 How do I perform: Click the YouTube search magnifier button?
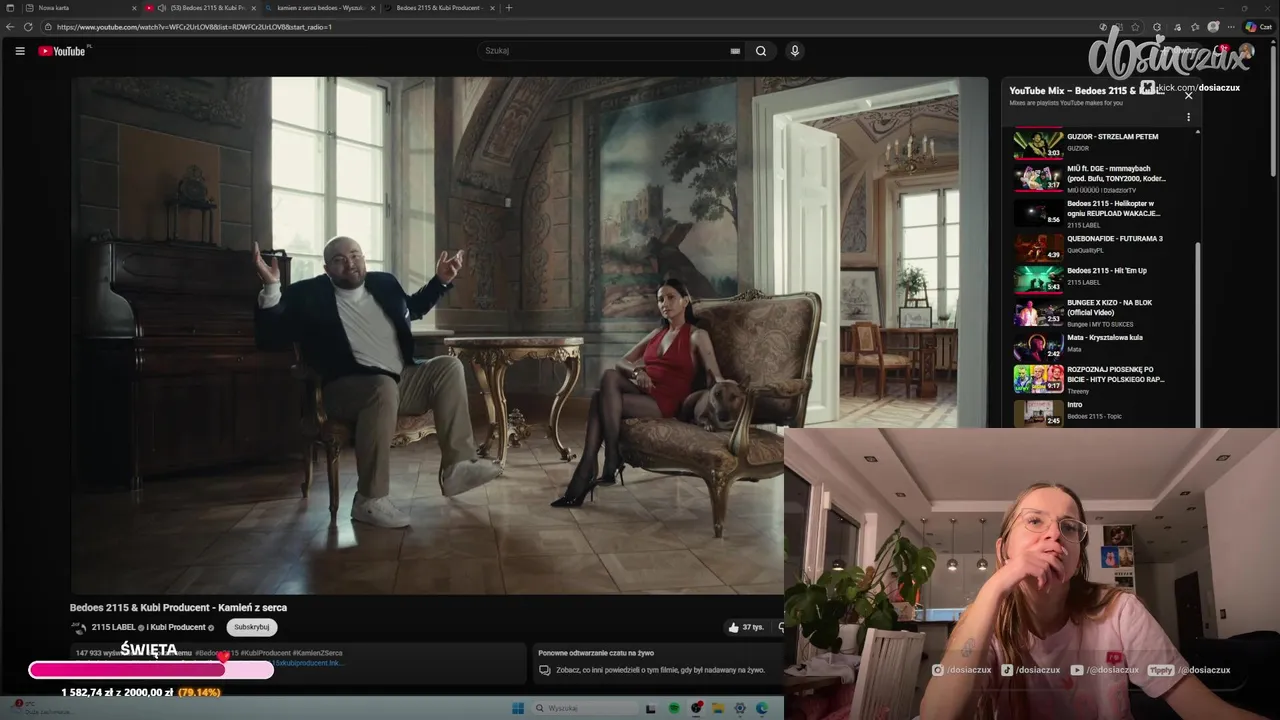click(x=761, y=51)
